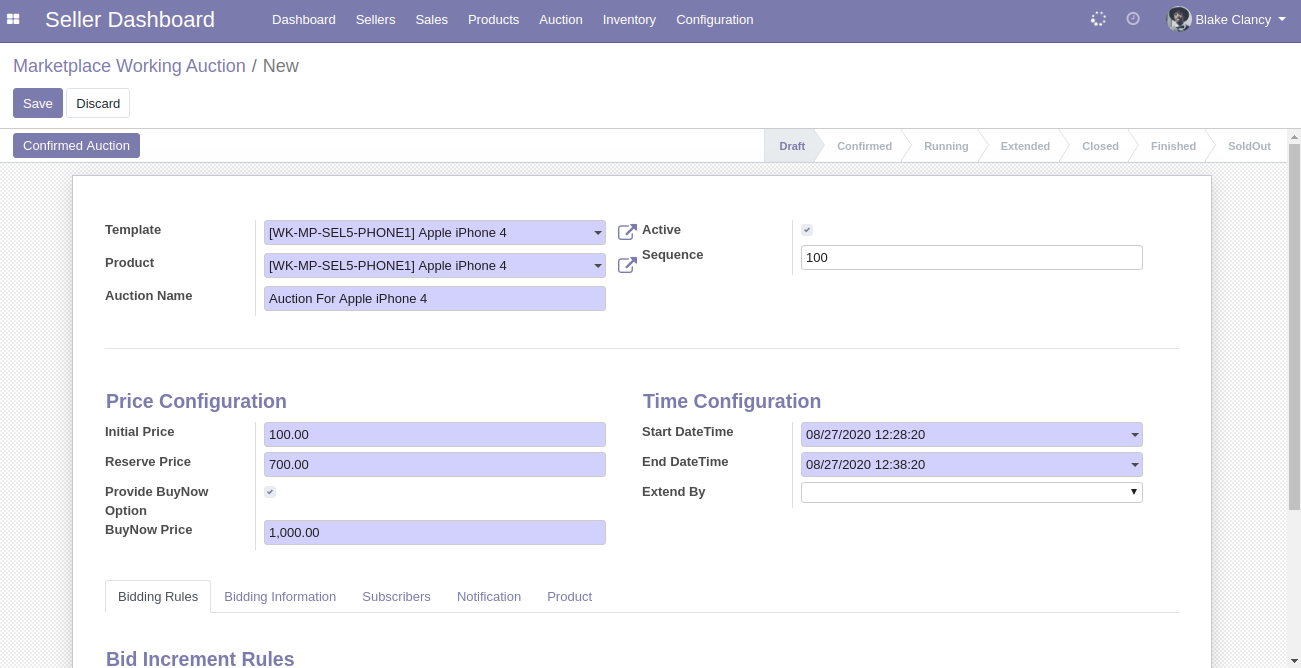Switch to the Subscribers tab
Viewport: 1301px width, 668px height.
(396, 597)
